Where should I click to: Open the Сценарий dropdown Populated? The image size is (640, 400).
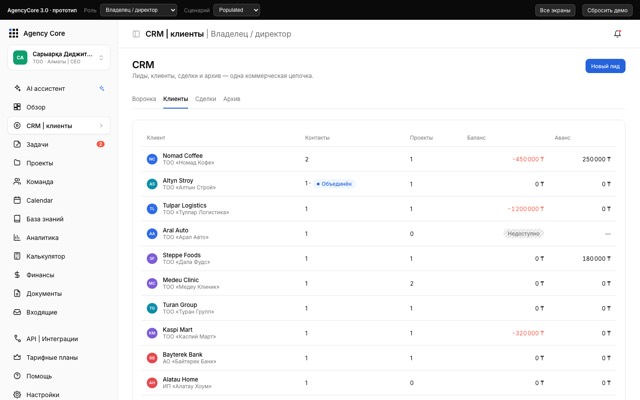pyautogui.click(x=237, y=10)
